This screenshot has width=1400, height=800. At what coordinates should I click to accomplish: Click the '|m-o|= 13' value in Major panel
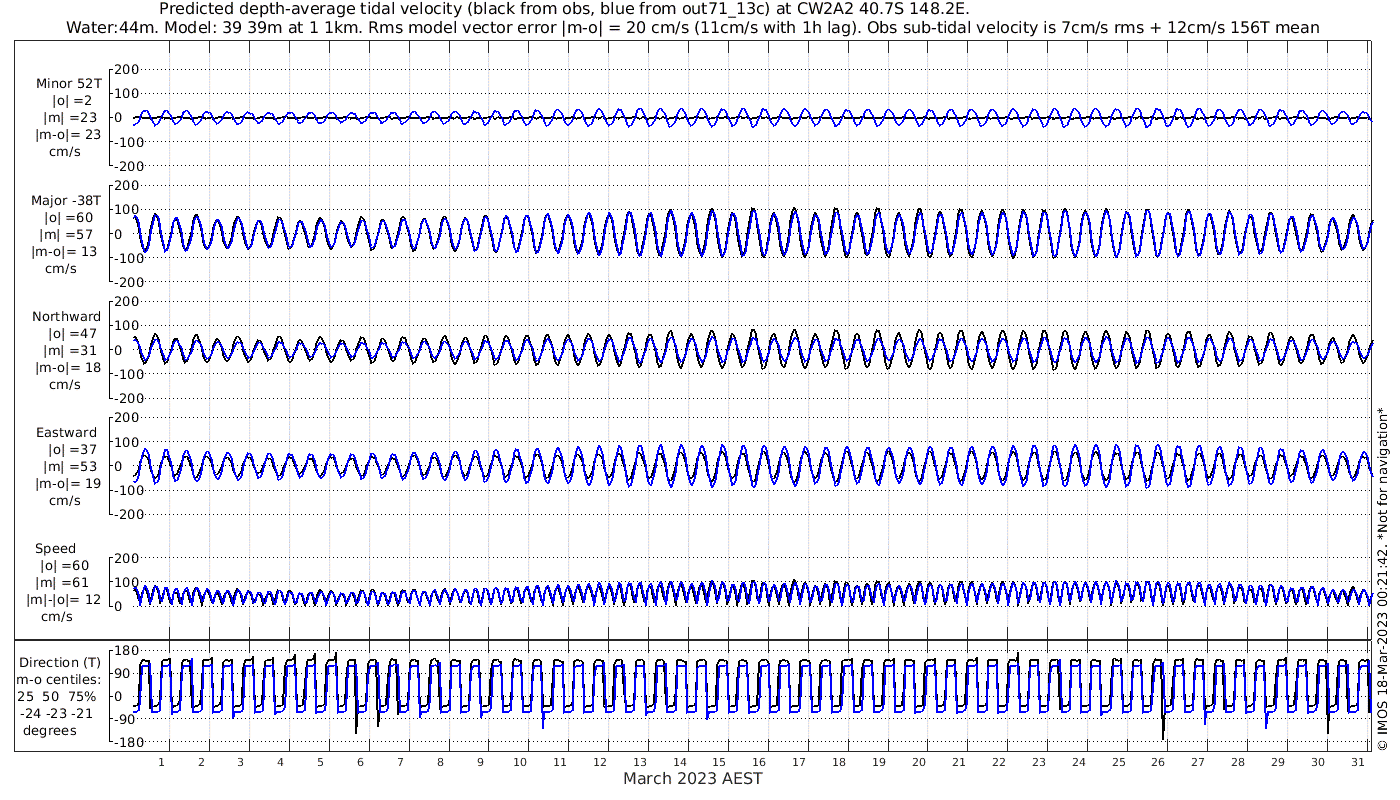[66, 251]
